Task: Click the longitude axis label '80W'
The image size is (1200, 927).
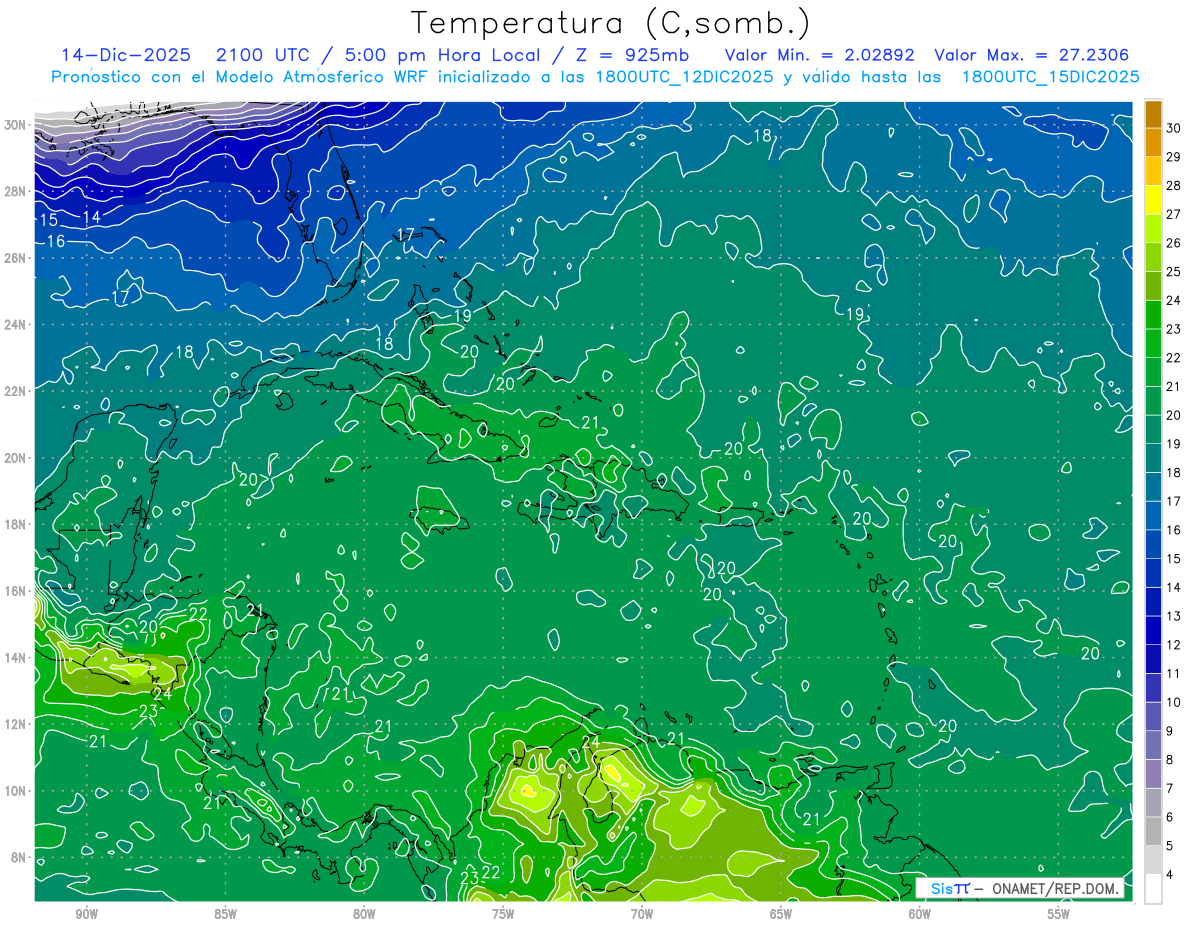Action: 364,914
